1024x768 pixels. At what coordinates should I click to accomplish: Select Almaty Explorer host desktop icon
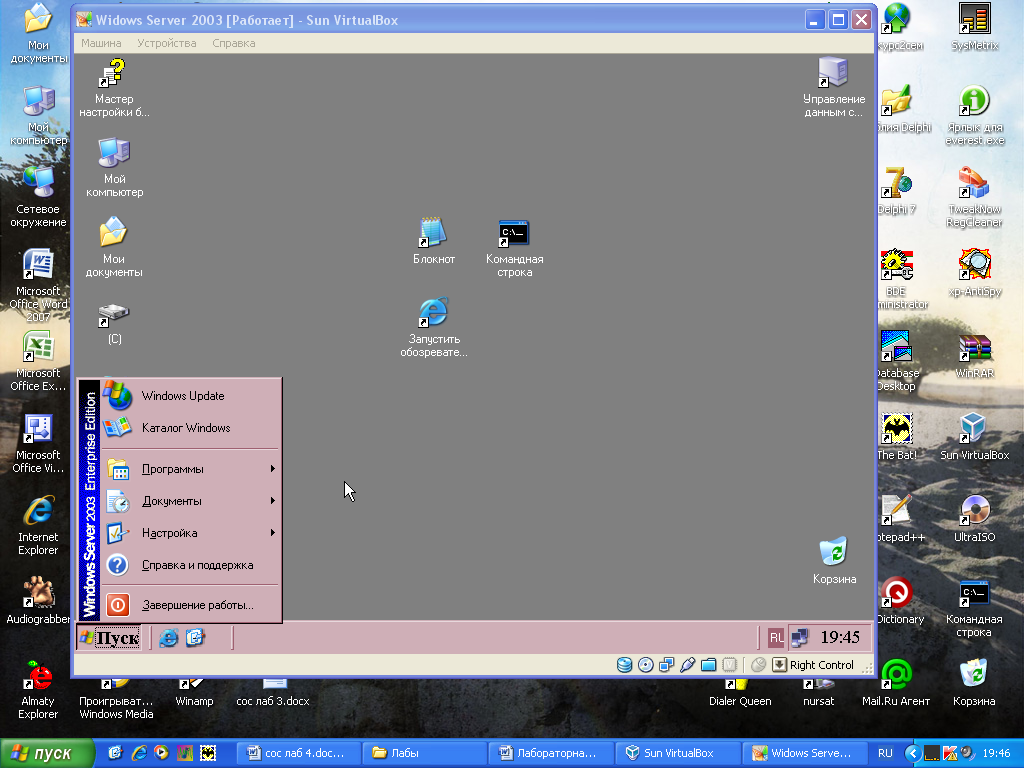pos(38,689)
